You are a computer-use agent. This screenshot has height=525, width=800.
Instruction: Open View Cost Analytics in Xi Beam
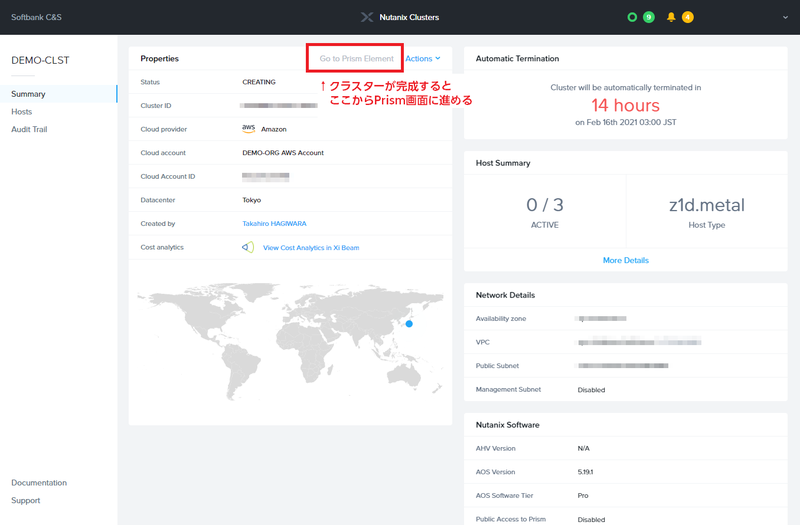tap(311, 247)
